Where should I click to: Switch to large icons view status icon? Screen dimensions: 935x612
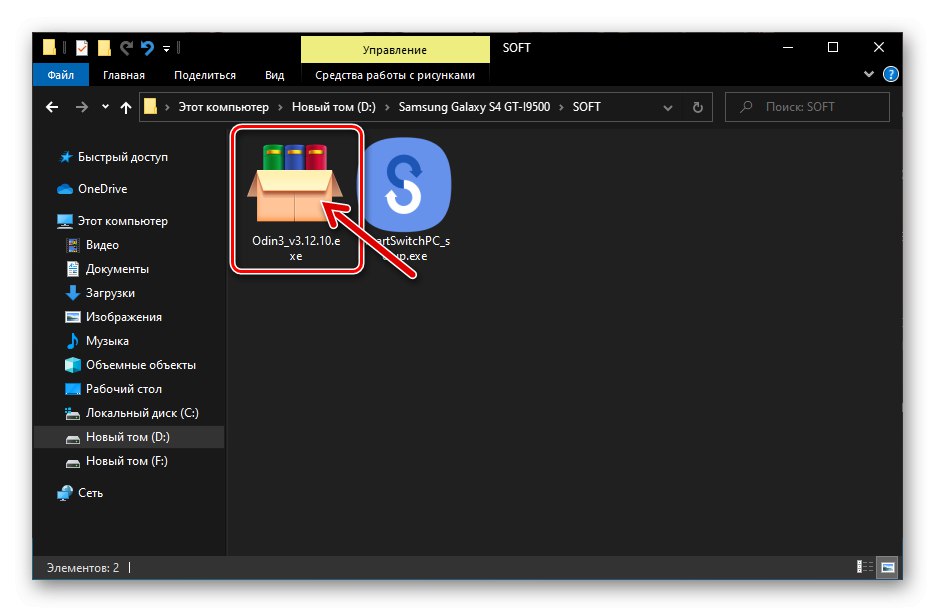pos(887,567)
